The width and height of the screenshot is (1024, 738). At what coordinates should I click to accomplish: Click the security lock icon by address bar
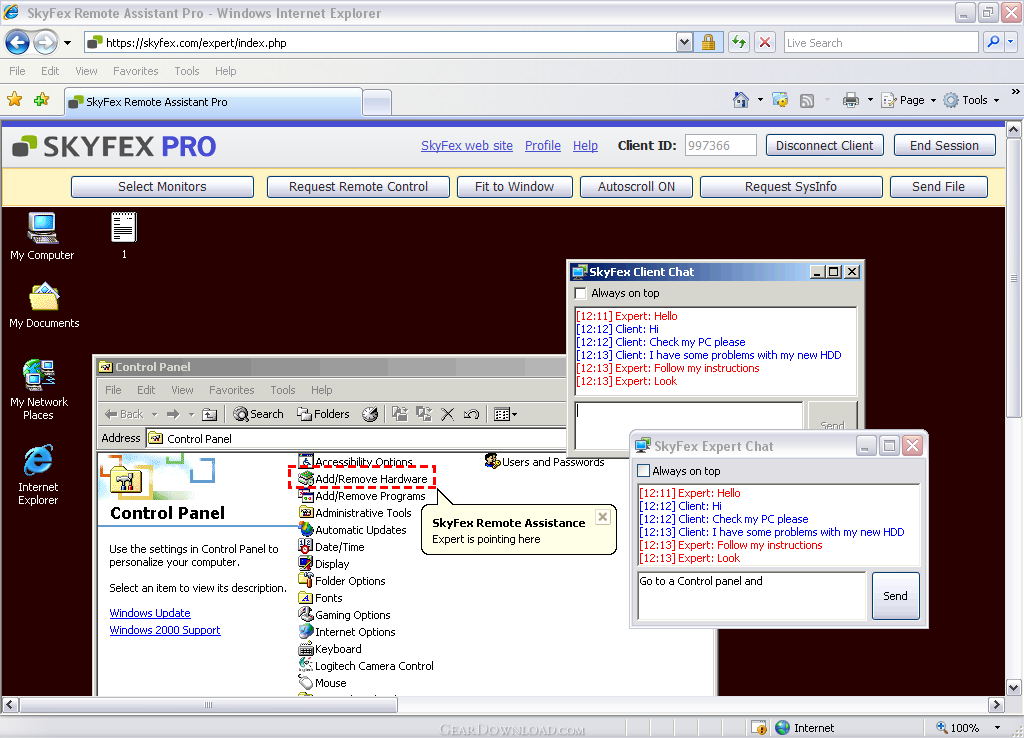[x=708, y=43]
